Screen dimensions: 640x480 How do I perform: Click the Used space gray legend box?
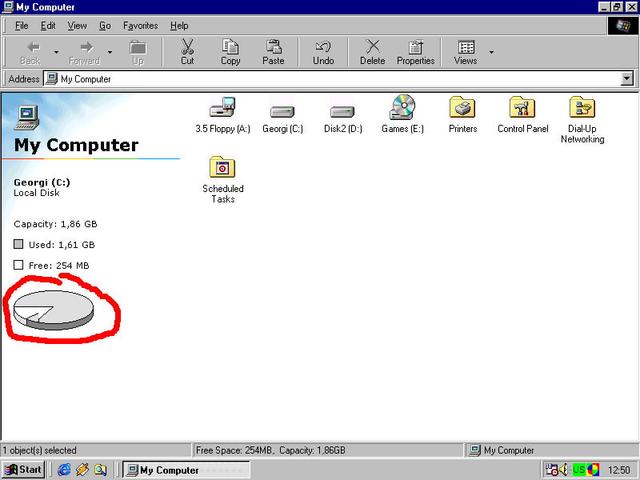click(18, 244)
